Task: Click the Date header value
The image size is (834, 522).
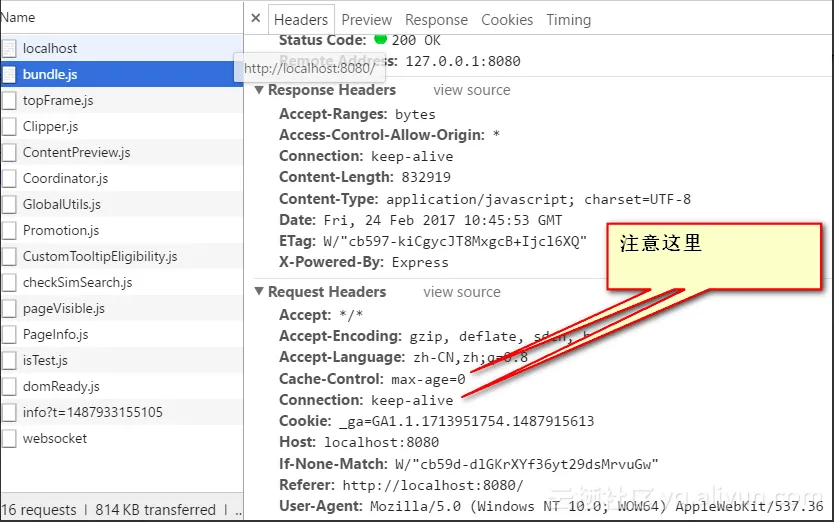Action: [443, 220]
